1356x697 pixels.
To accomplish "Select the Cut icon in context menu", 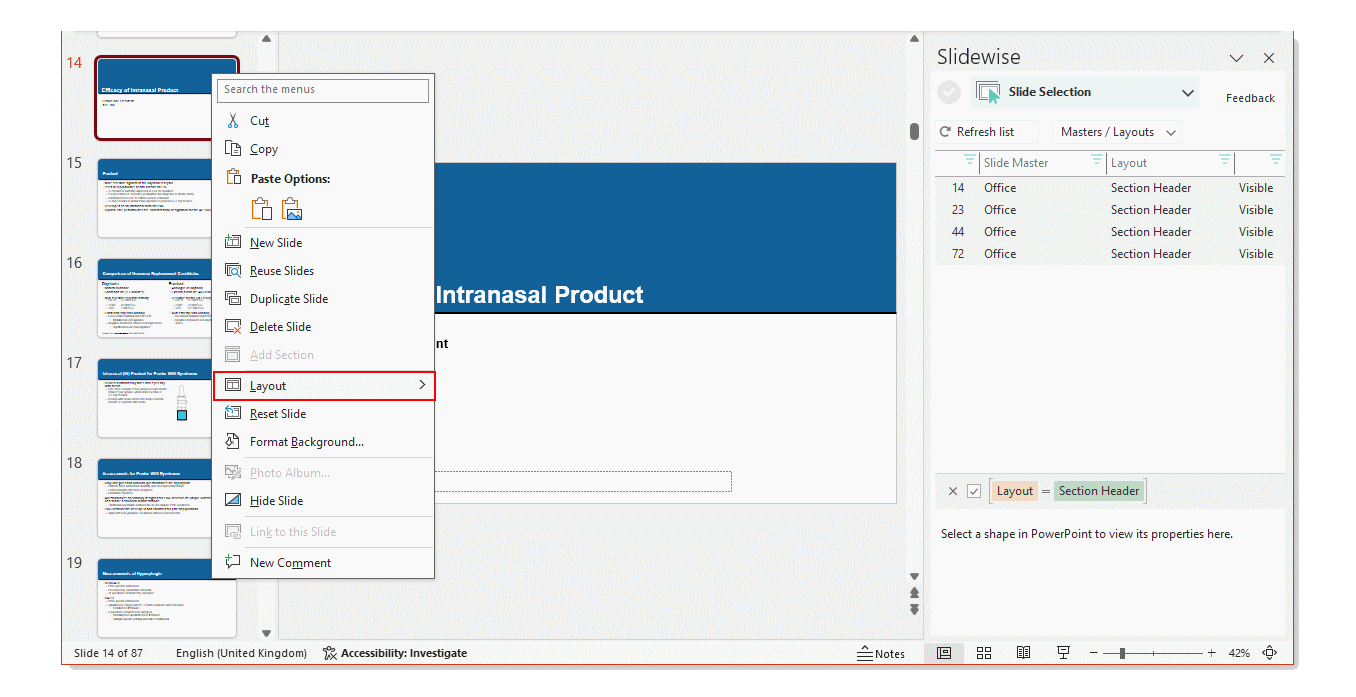I will coord(233,120).
